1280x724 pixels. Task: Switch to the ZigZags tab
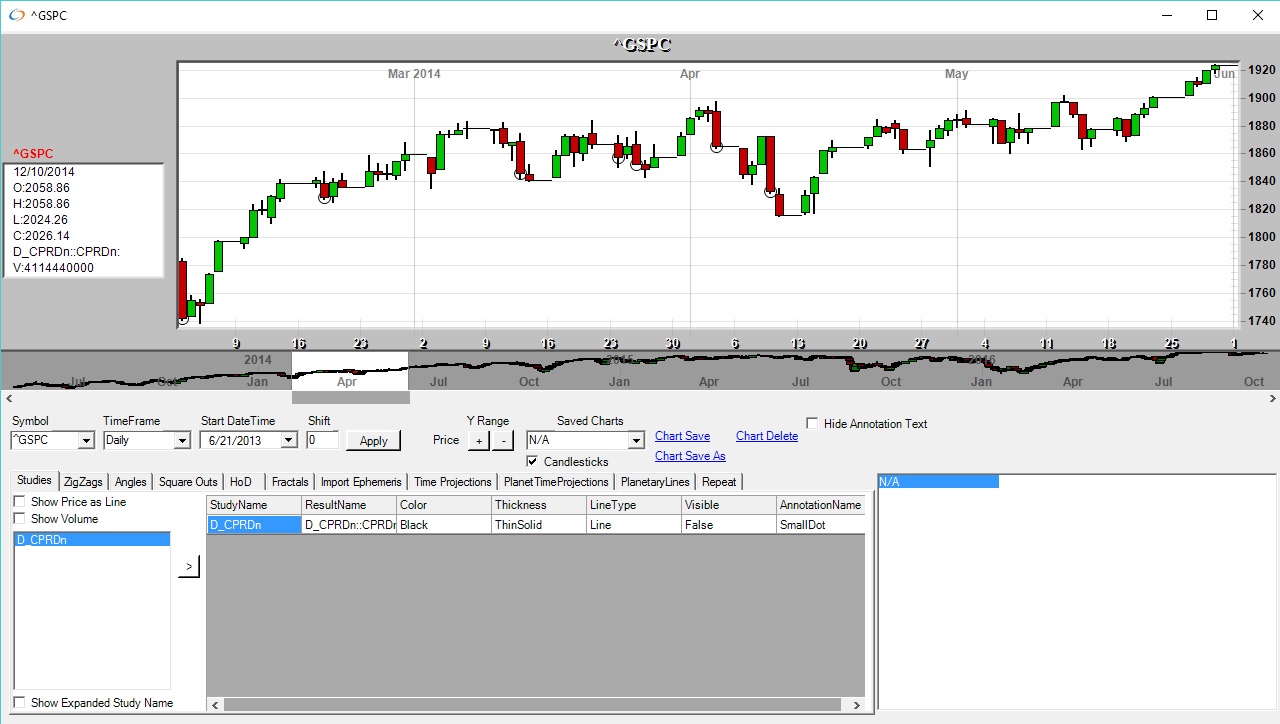click(x=83, y=482)
